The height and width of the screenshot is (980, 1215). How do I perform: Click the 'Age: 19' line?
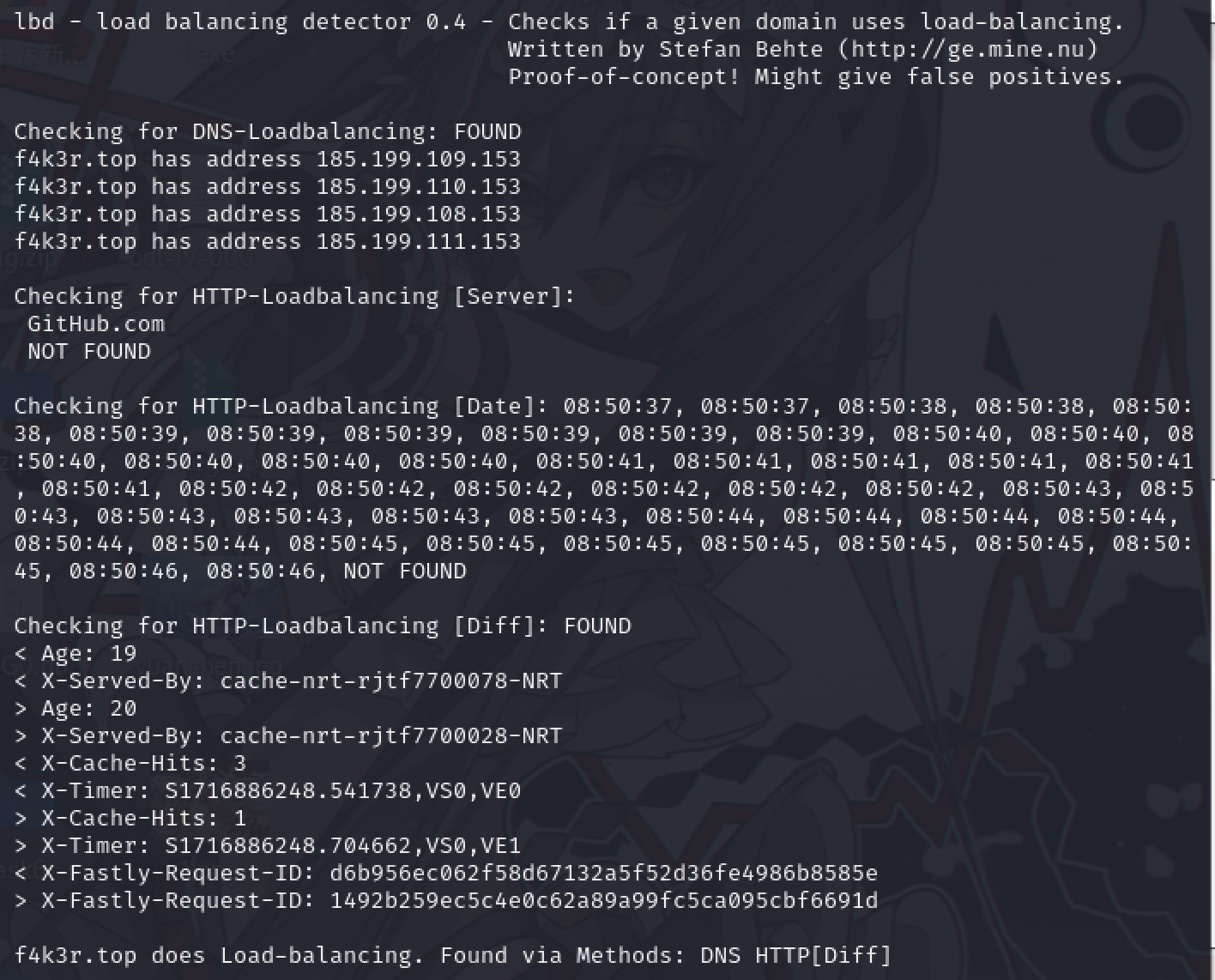[x=76, y=653]
